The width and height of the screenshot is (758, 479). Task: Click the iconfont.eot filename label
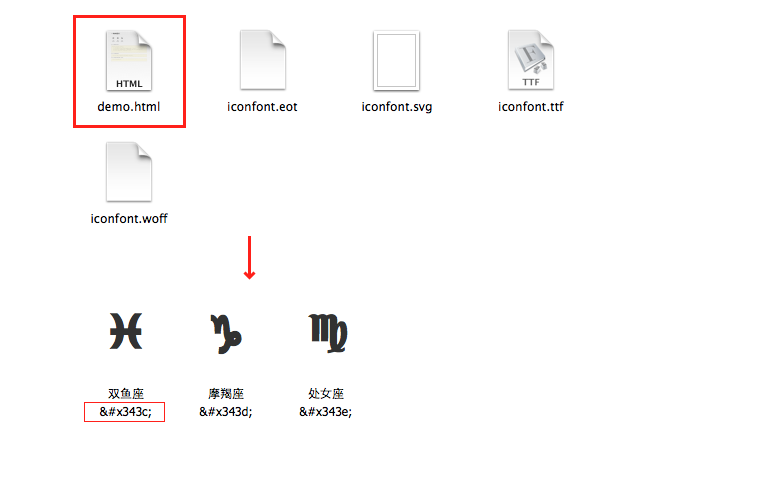tap(262, 107)
